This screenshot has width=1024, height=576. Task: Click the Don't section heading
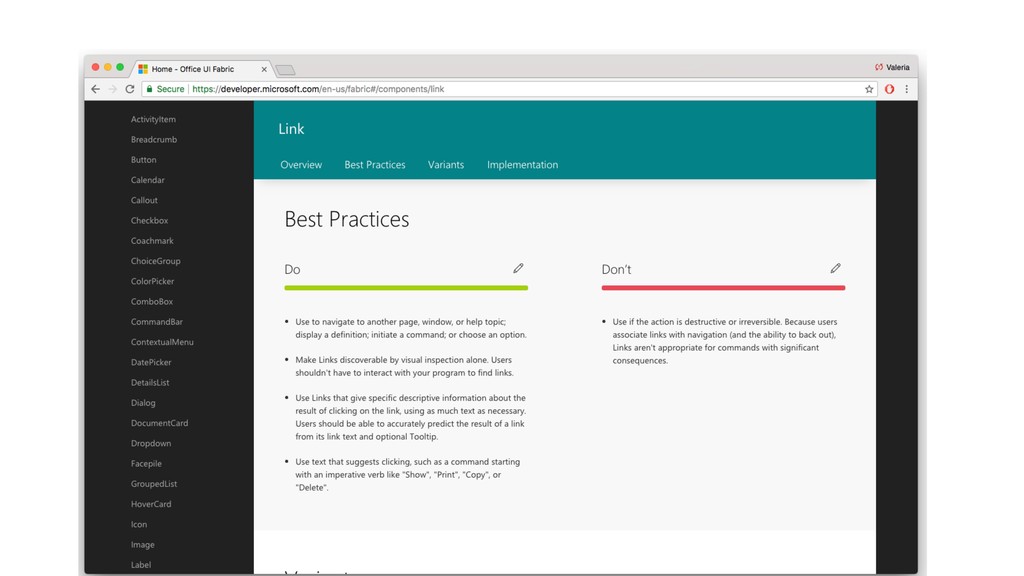[x=616, y=269]
